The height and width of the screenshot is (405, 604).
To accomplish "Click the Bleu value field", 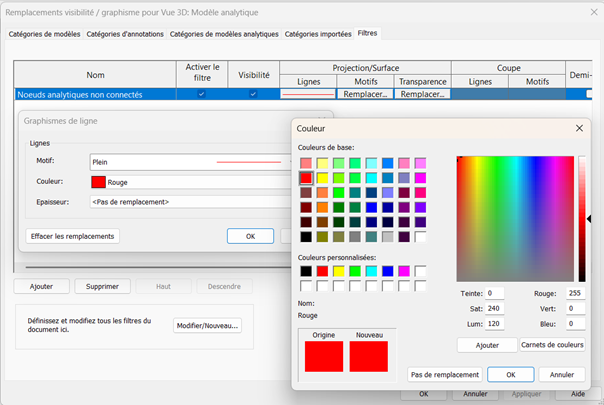I will [575, 324].
